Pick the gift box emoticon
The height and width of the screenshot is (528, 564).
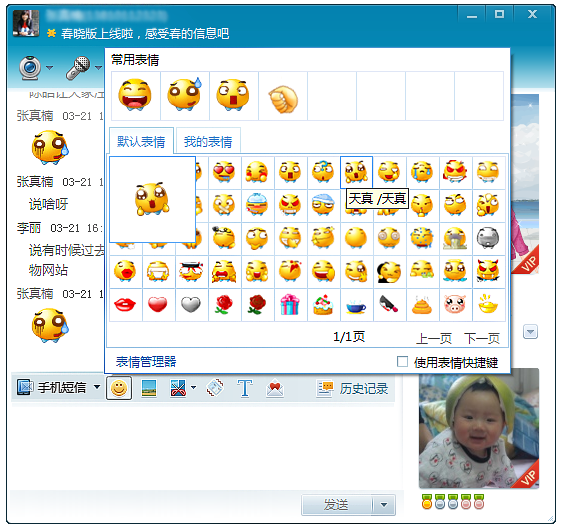click(290, 305)
